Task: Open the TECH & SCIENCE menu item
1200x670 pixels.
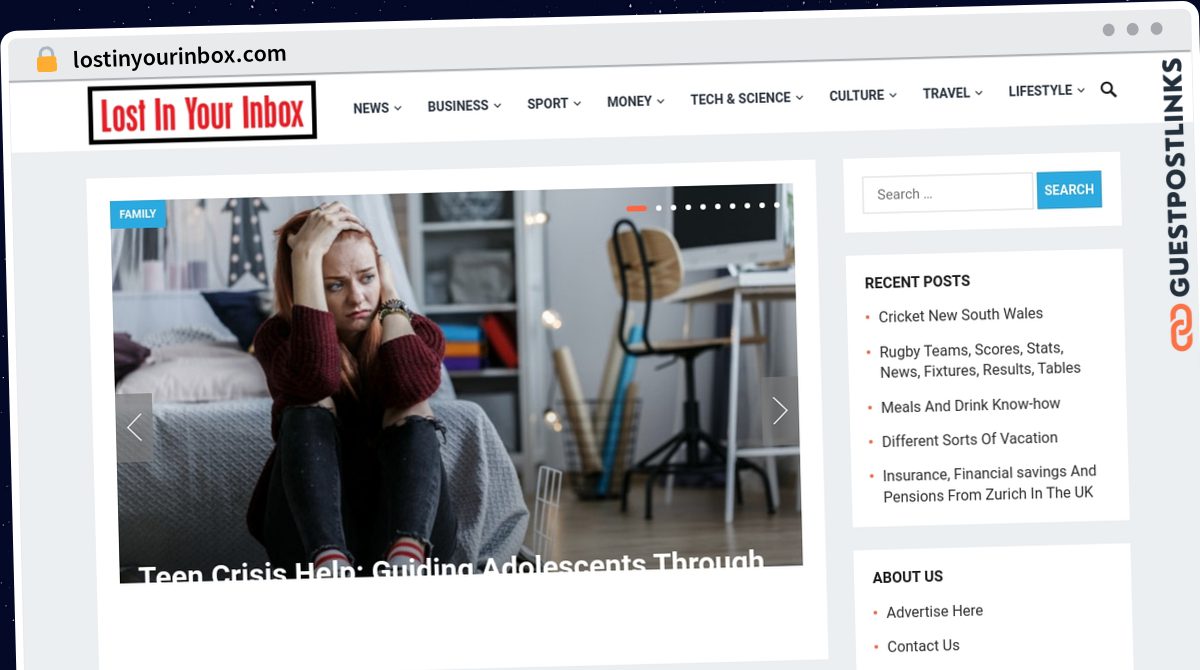Action: click(x=740, y=98)
